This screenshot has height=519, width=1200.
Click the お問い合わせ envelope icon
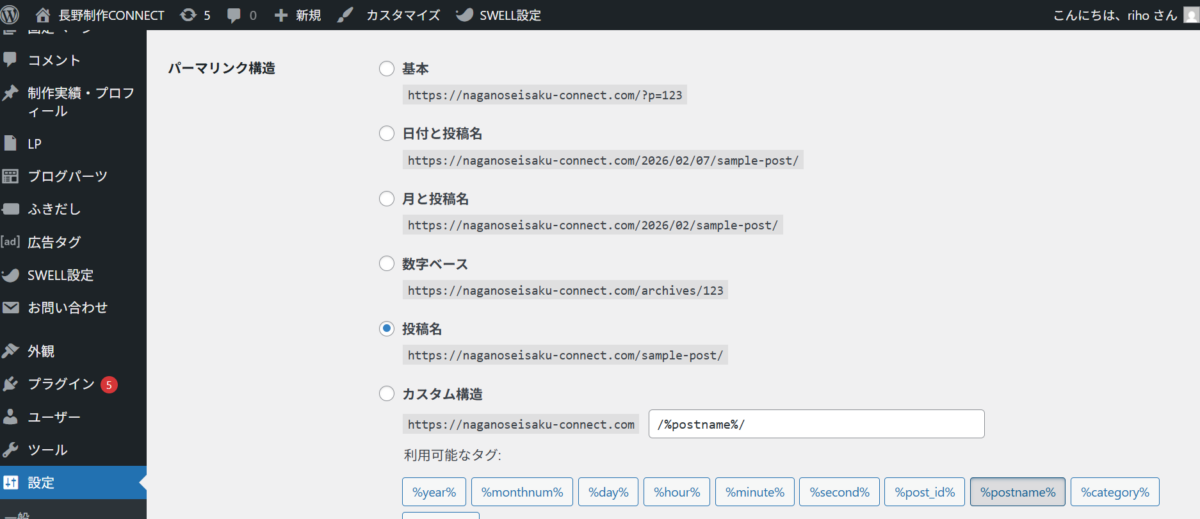pos(11,307)
